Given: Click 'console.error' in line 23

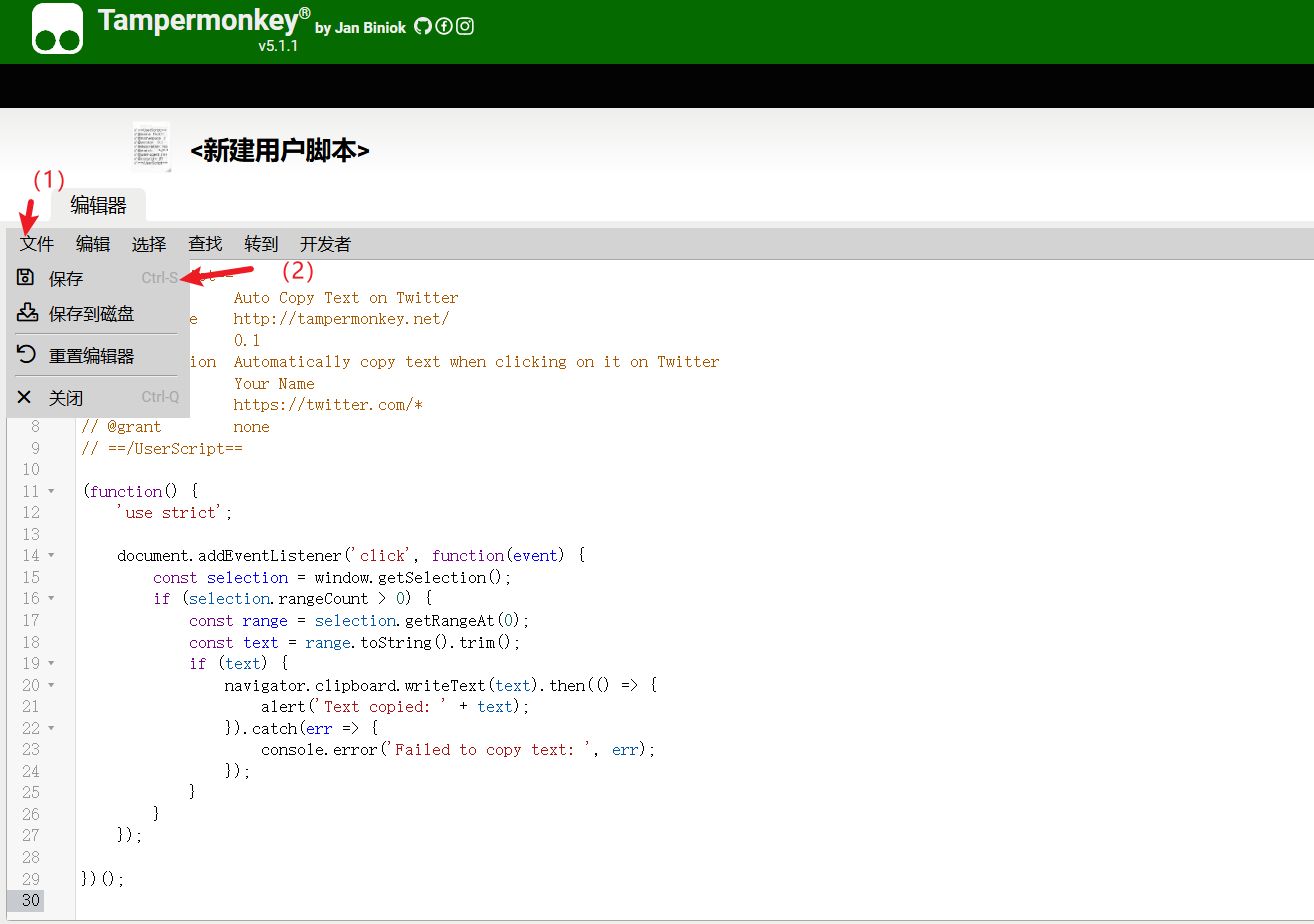Looking at the screenshot, I should pos(320,749).
